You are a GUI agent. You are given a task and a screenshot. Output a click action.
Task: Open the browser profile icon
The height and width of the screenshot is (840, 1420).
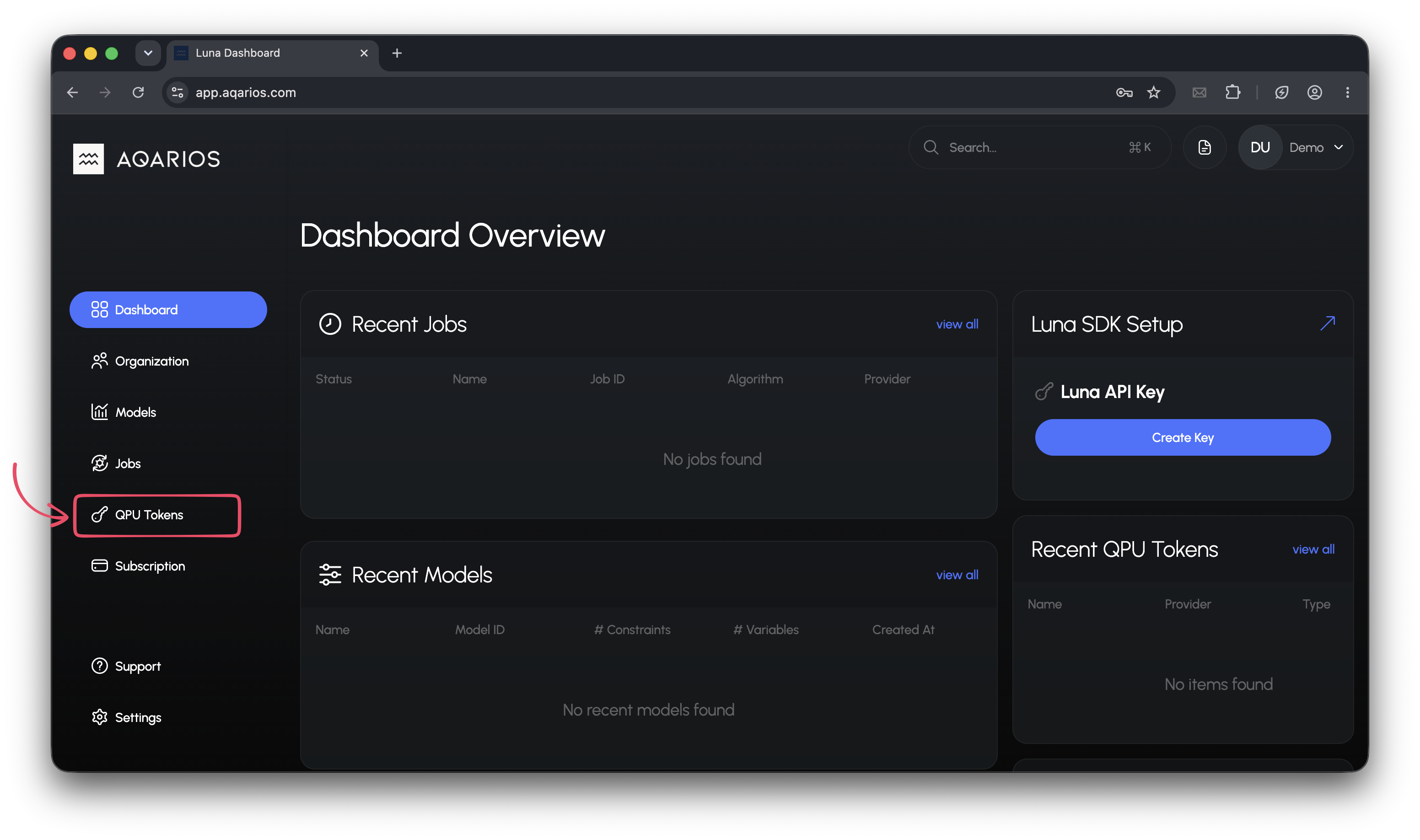[x=1314, y=92]
